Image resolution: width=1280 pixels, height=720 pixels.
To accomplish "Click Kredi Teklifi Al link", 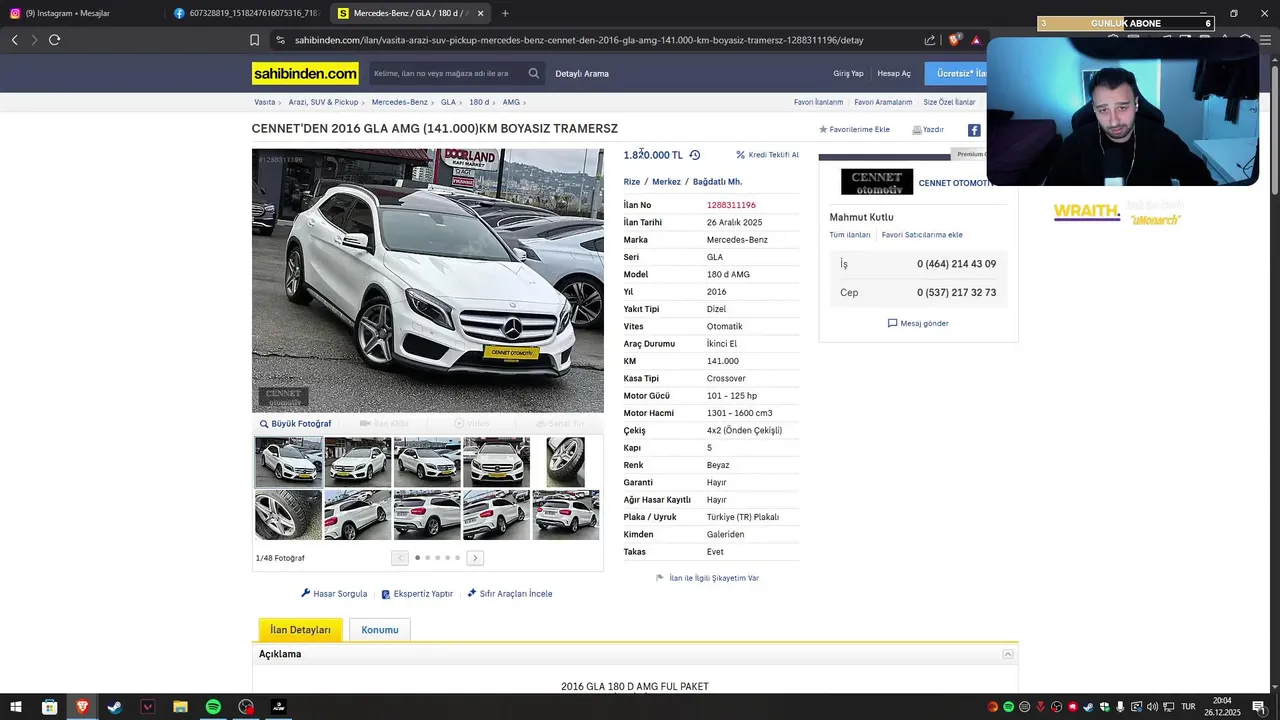I will pyautogui.click(x=767, y=155).
